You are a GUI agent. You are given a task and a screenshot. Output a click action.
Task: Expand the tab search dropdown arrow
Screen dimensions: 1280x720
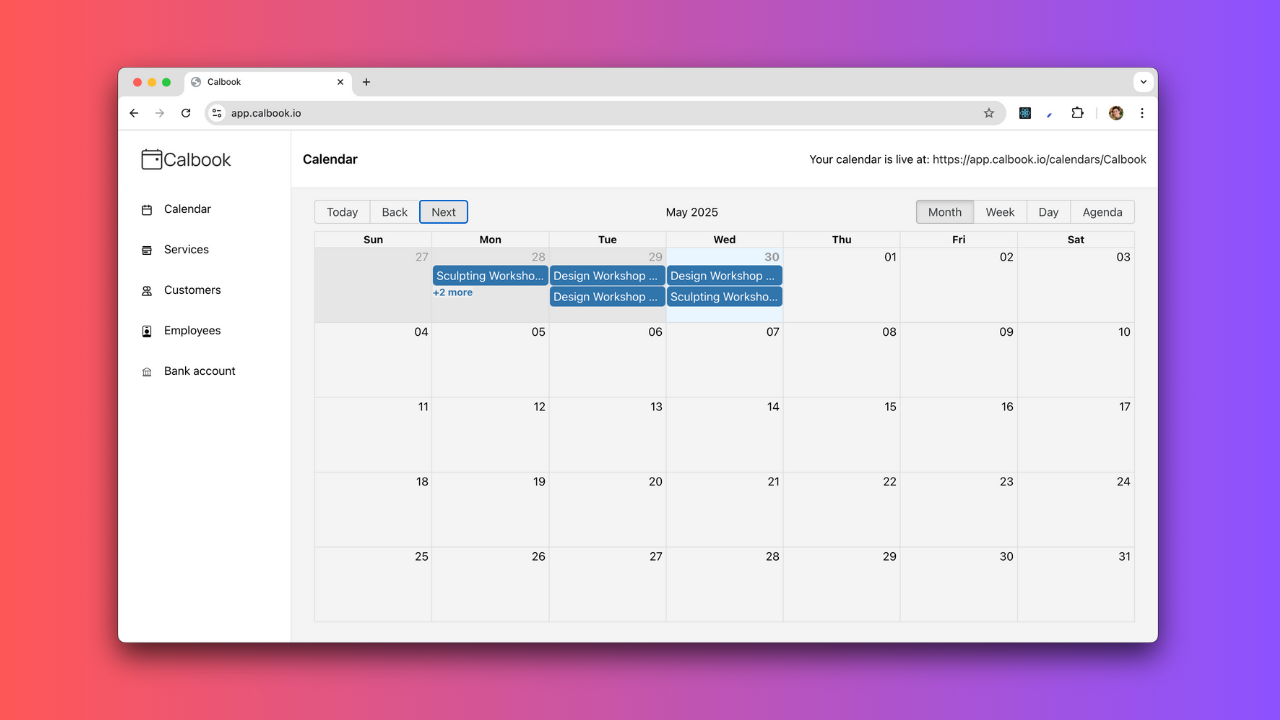pos(1143,82)
